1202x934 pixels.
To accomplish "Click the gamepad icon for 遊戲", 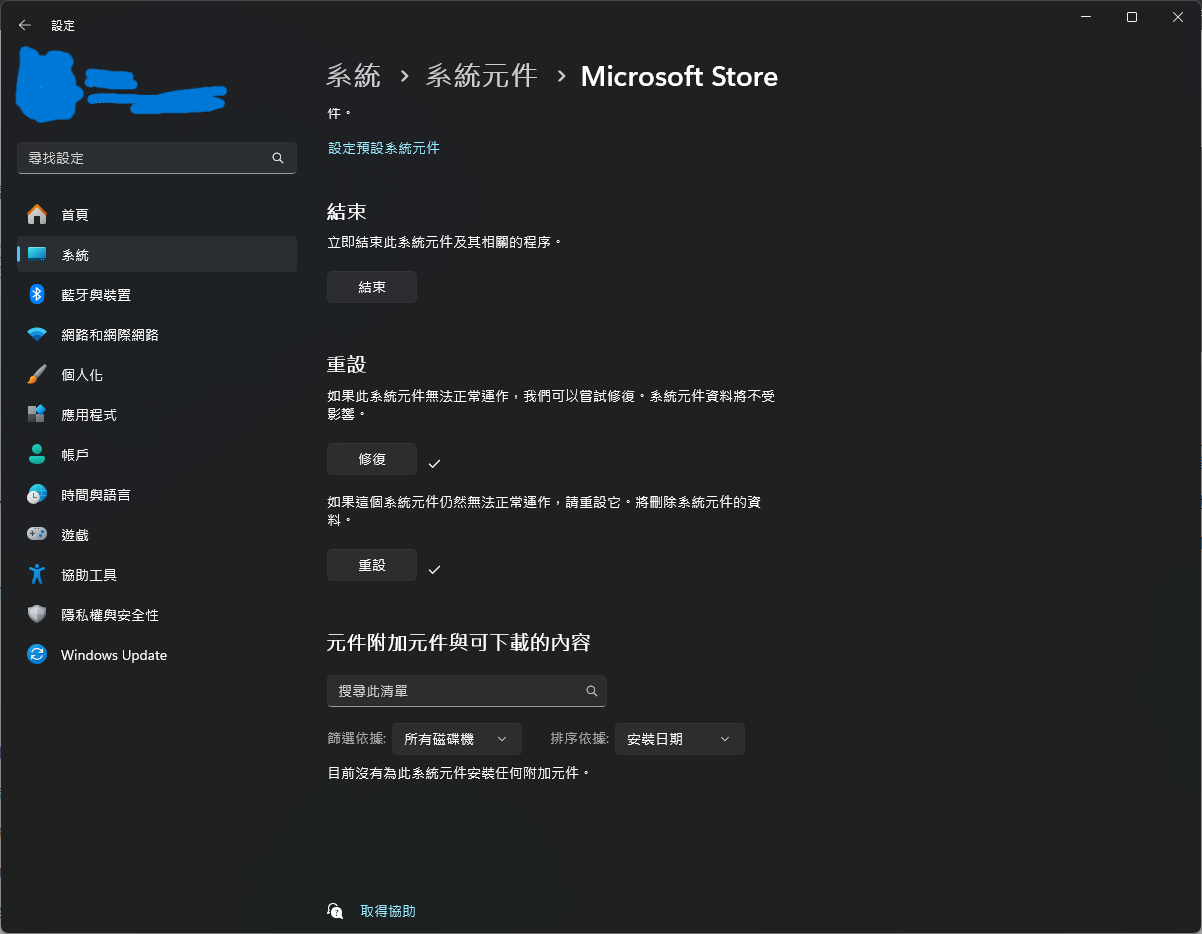I will coord(37,534).
